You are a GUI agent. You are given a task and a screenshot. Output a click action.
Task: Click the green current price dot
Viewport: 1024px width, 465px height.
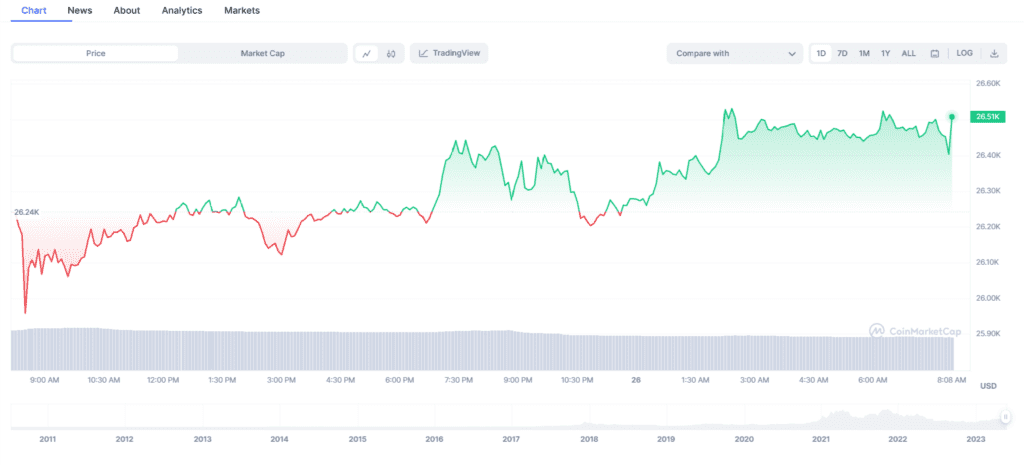click(952, 117)
